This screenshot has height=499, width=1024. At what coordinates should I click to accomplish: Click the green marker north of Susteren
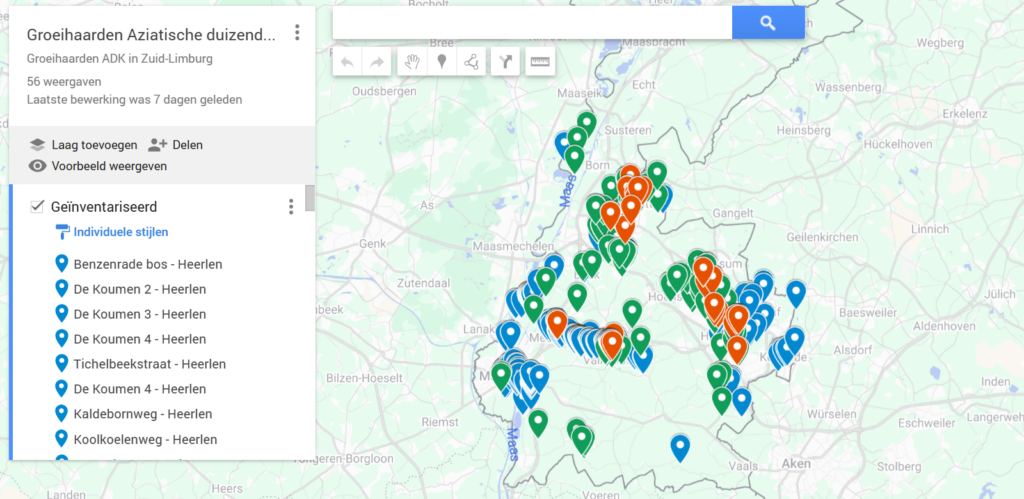click(586, 124)
